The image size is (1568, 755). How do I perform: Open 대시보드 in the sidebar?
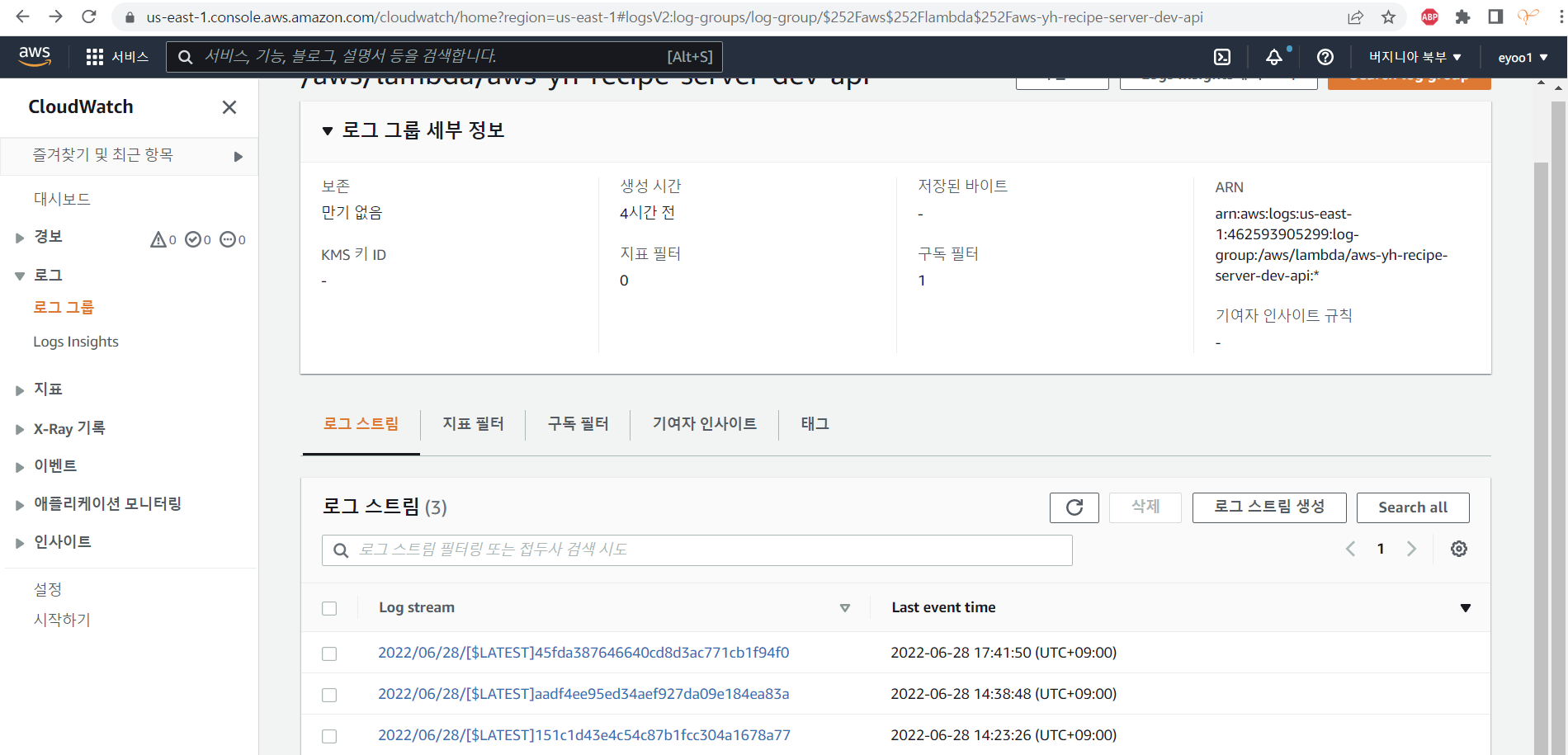click(62, 199)
